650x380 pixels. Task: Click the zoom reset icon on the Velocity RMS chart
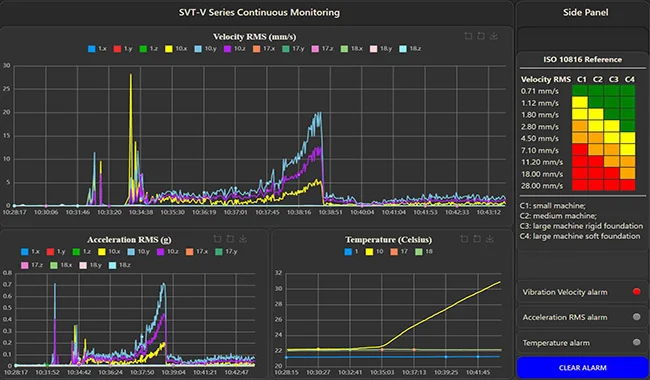pos(481,36)
